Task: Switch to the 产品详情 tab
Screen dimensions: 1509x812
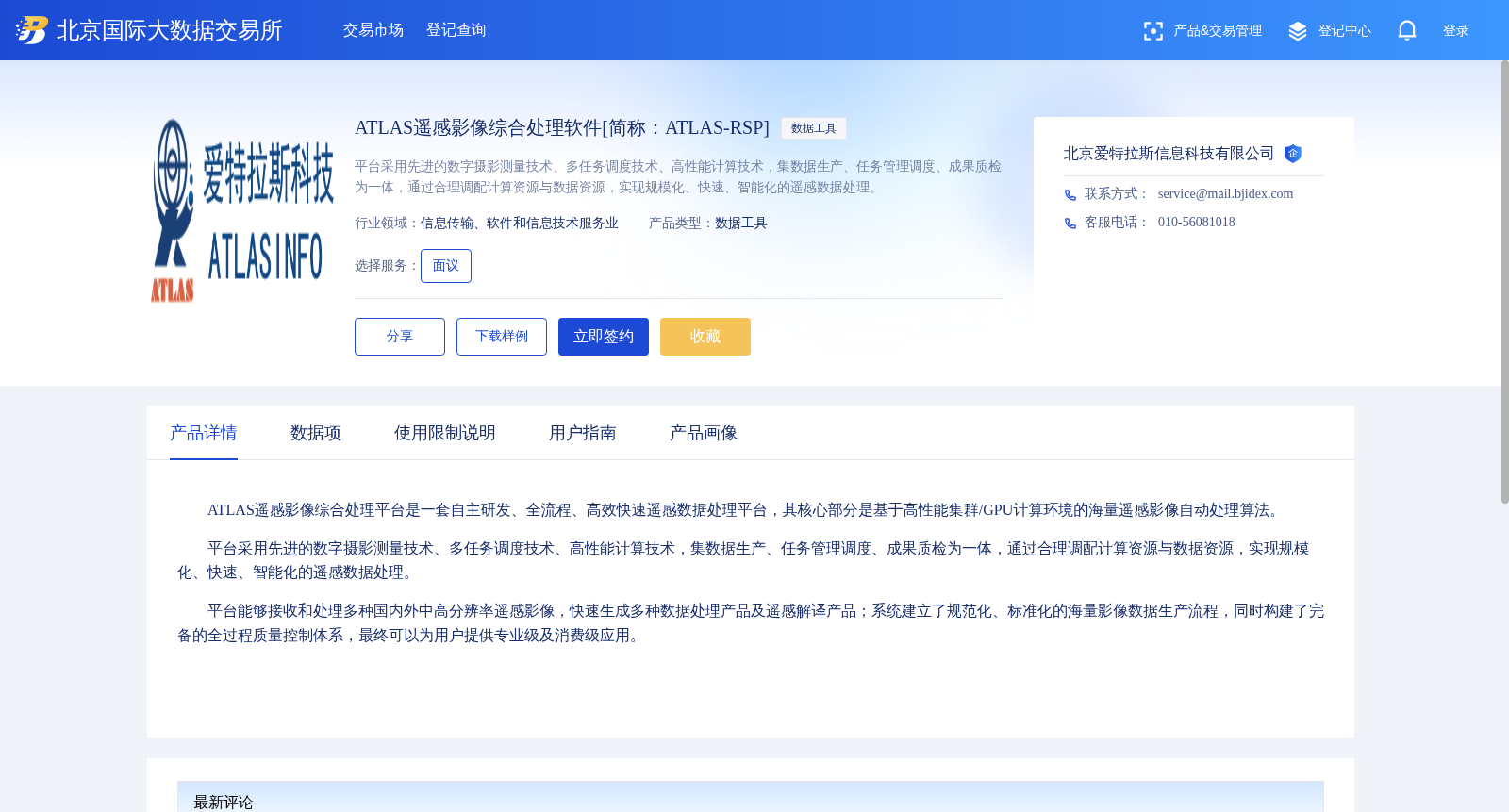Action: [x=204, y=433]
